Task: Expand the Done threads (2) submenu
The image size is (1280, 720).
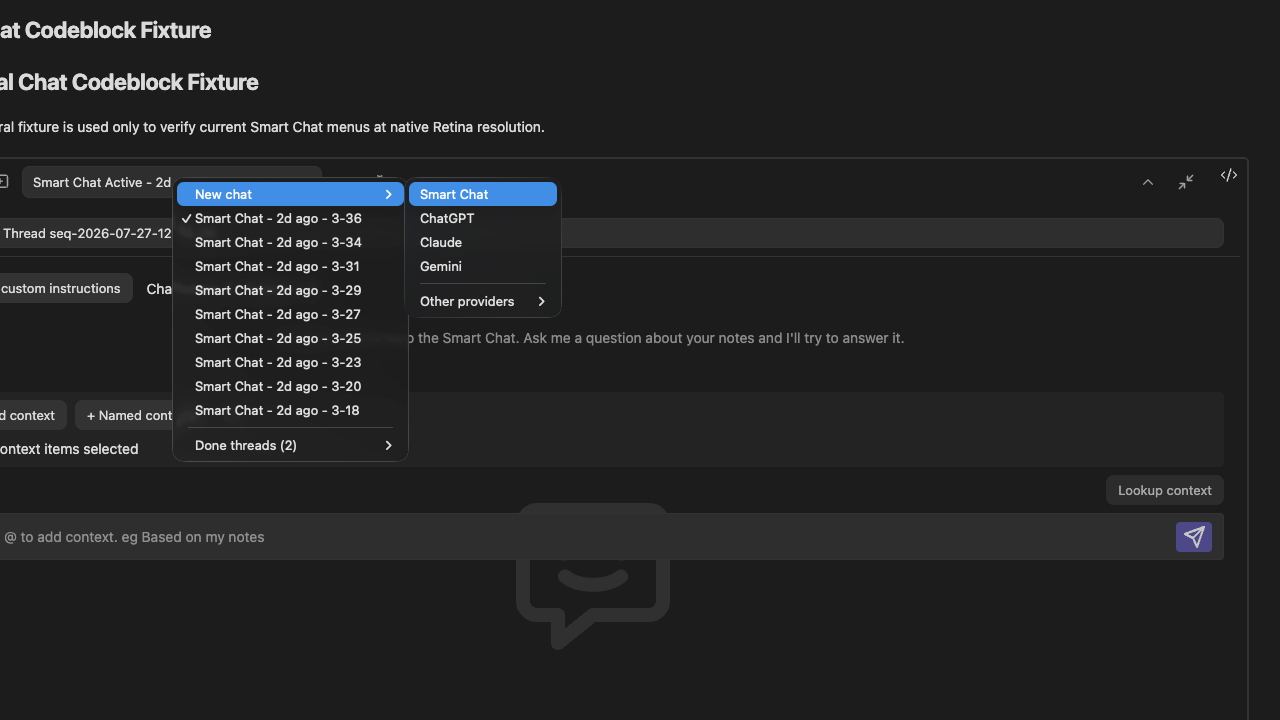Action: 291,445
